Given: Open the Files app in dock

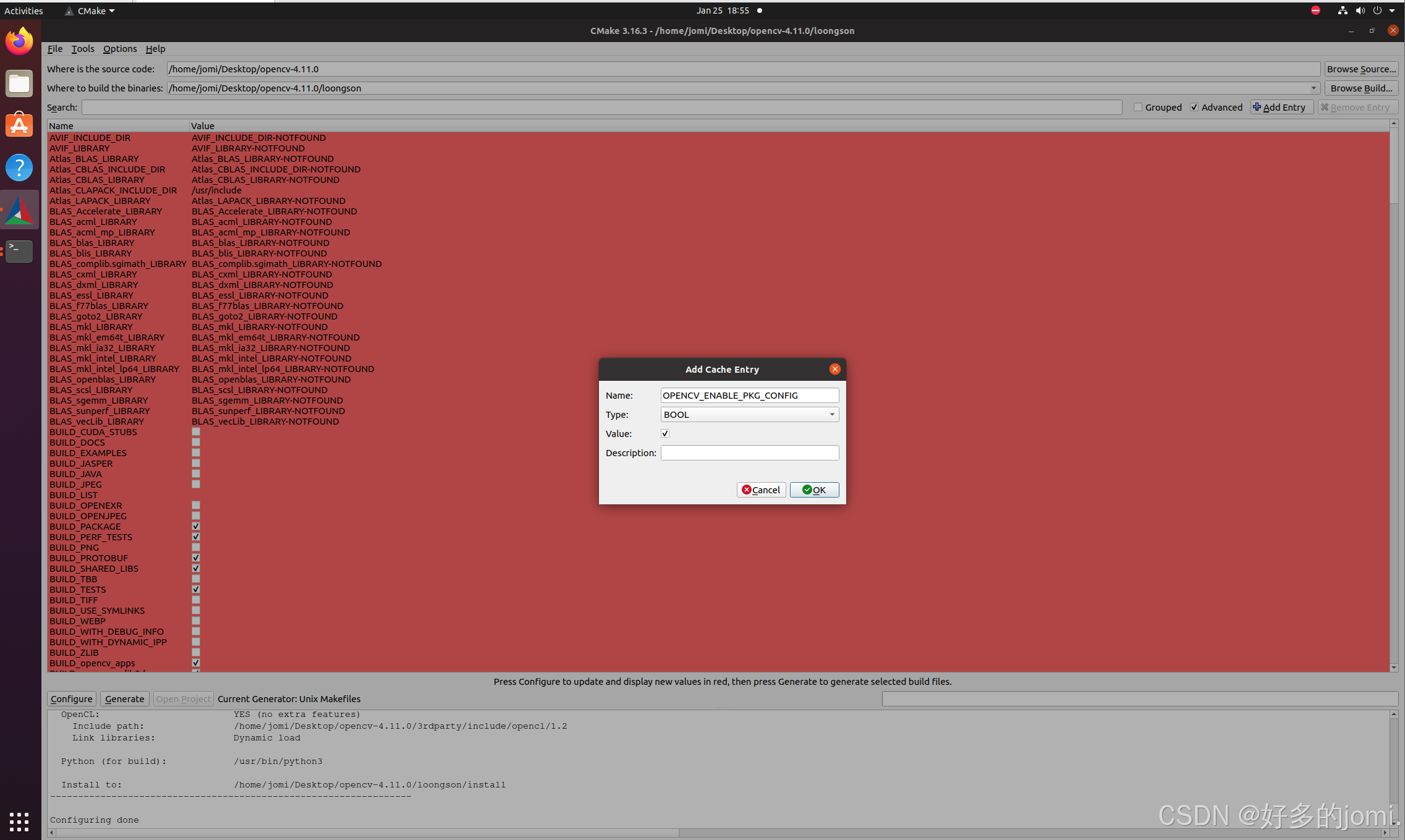Looking at the screenshot, I should 19,84.
